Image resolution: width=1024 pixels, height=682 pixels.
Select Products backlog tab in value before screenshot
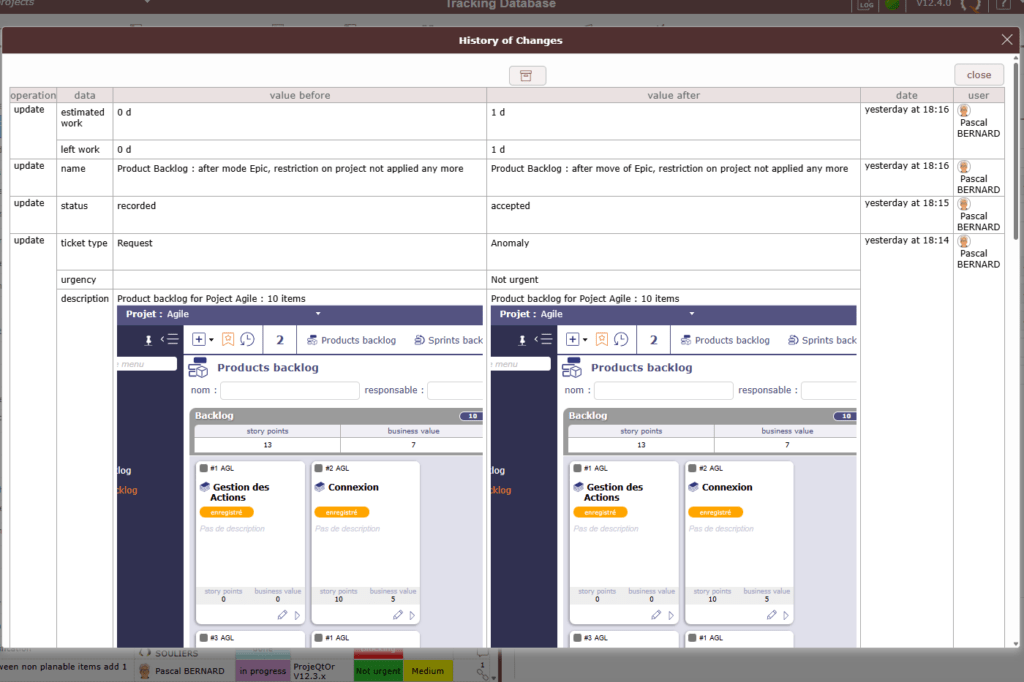pyautogui.click(x=351, y=340)
